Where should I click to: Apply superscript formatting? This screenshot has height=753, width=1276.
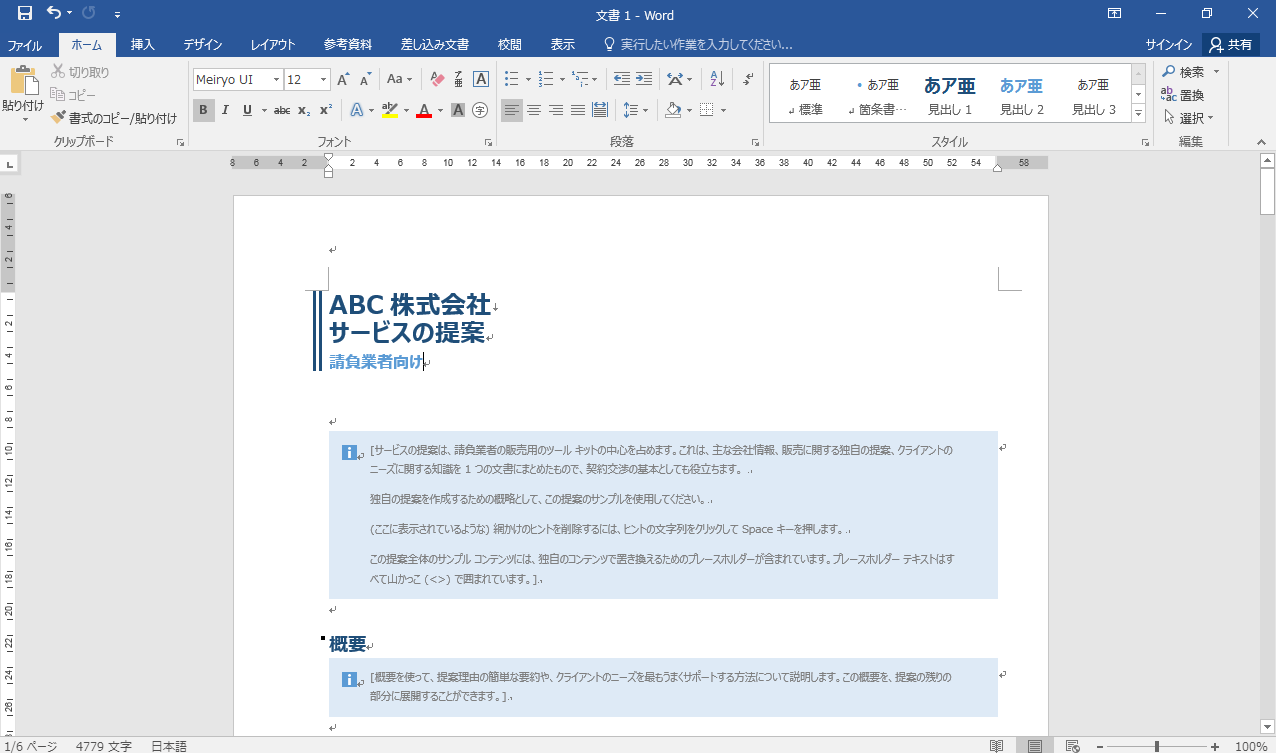[x=326, y=110]
